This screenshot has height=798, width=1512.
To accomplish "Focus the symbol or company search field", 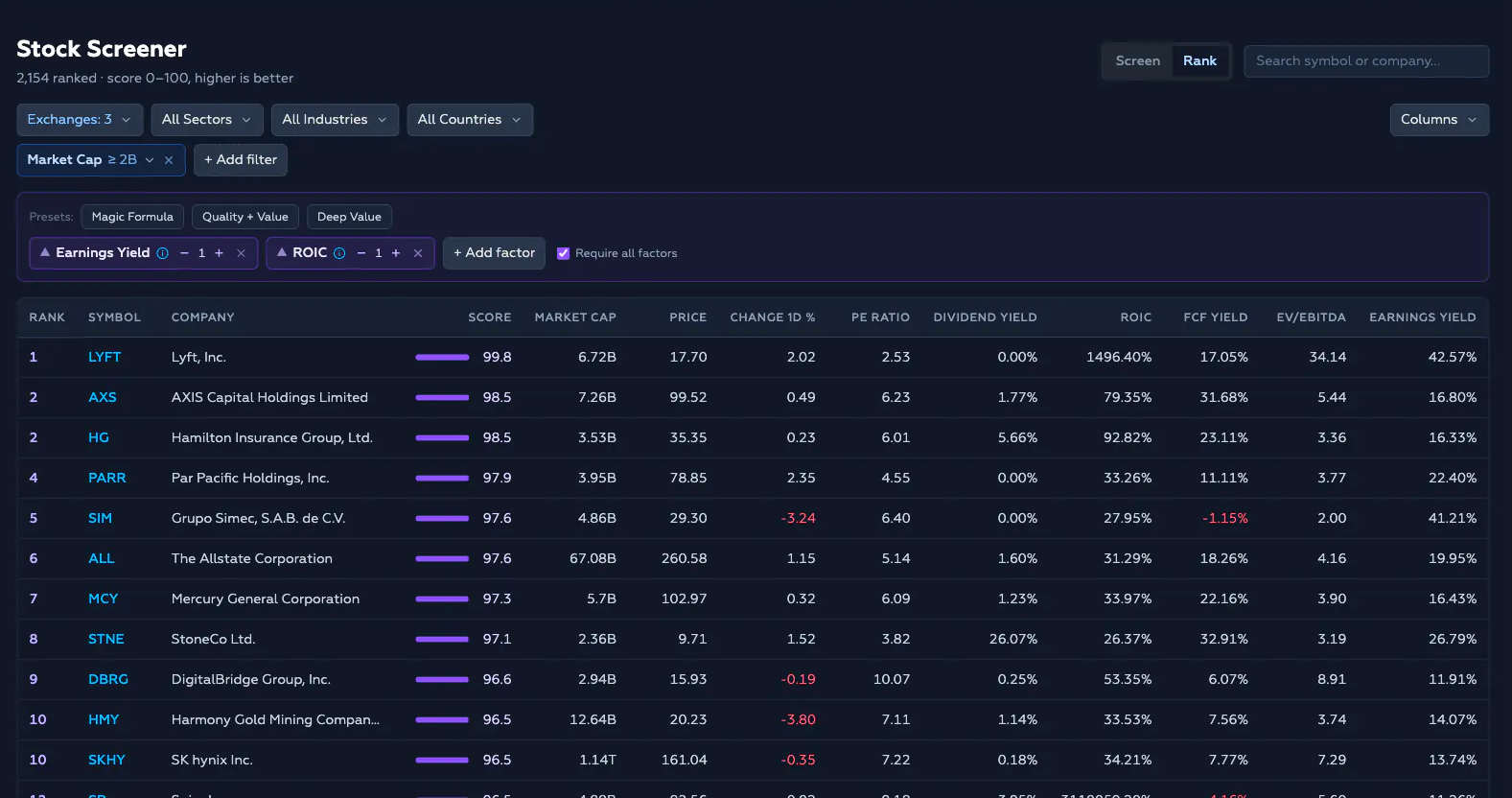I will coord(1366,61).
